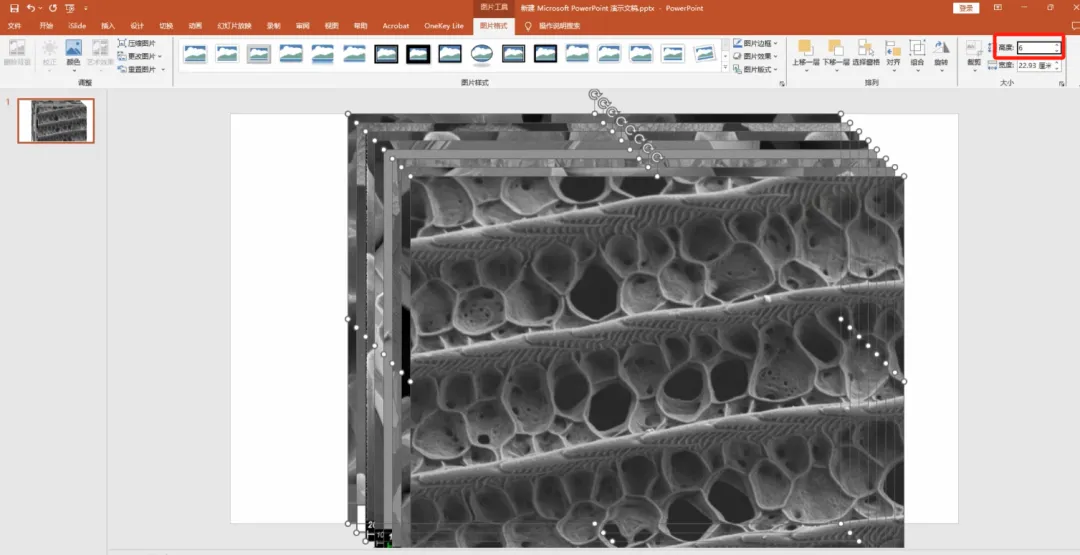Click 下移一层 (Send Backward) icon
Viewport: 1080px width, 555px height.
pos(835,47)
